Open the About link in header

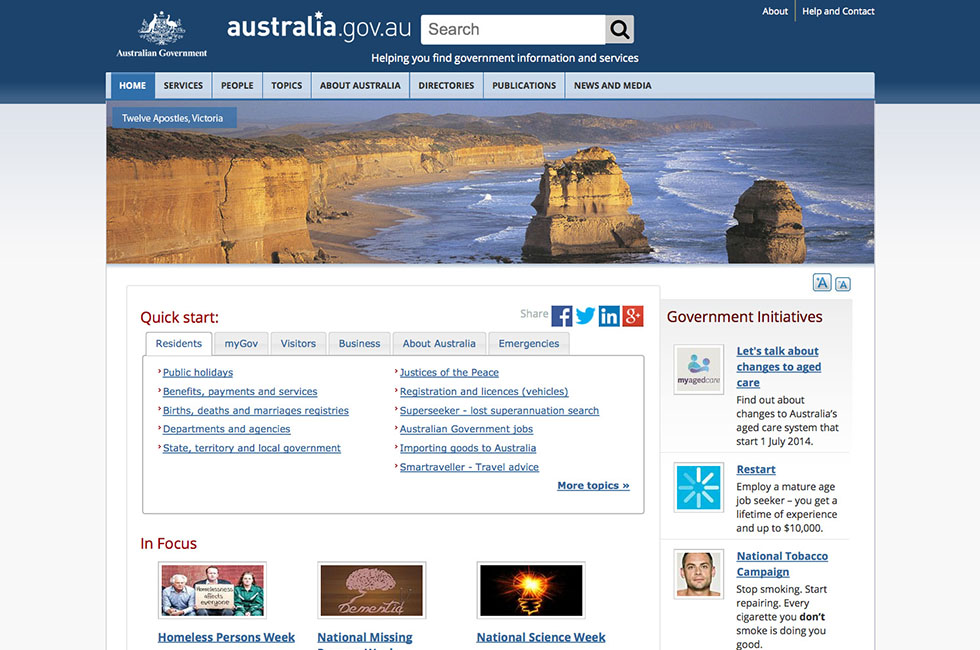(x=775, y=11)
